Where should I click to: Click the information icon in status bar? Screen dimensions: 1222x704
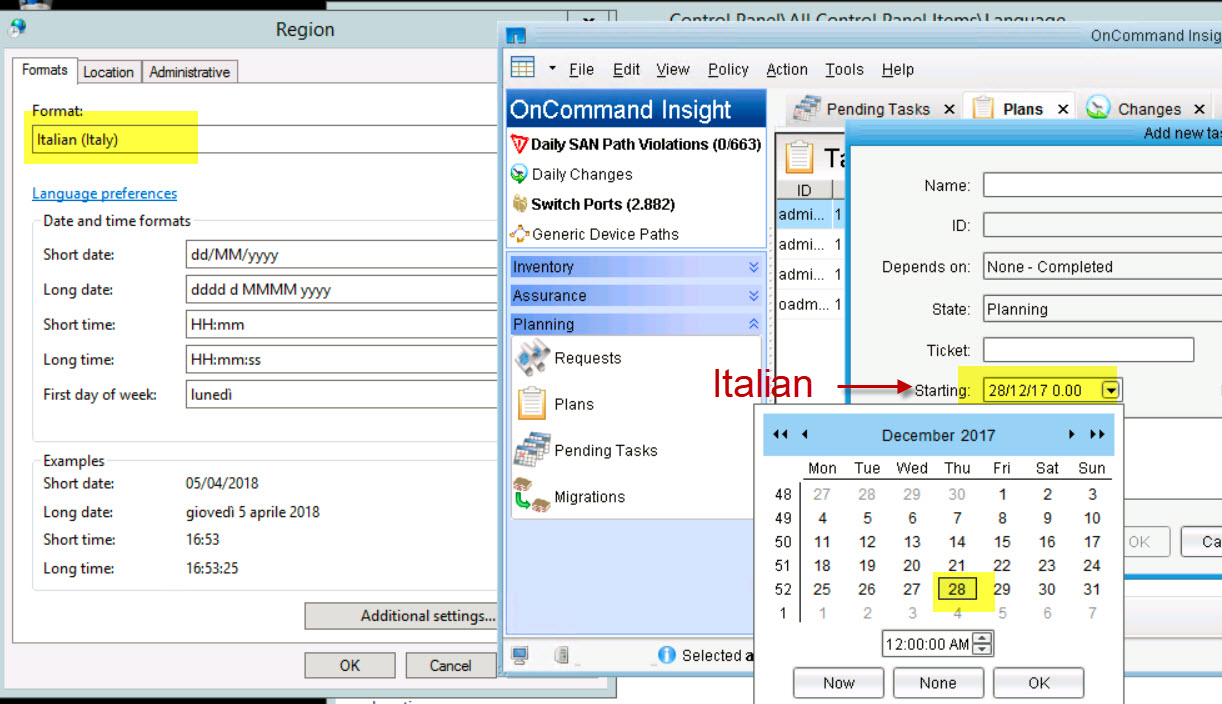(668, 655)
